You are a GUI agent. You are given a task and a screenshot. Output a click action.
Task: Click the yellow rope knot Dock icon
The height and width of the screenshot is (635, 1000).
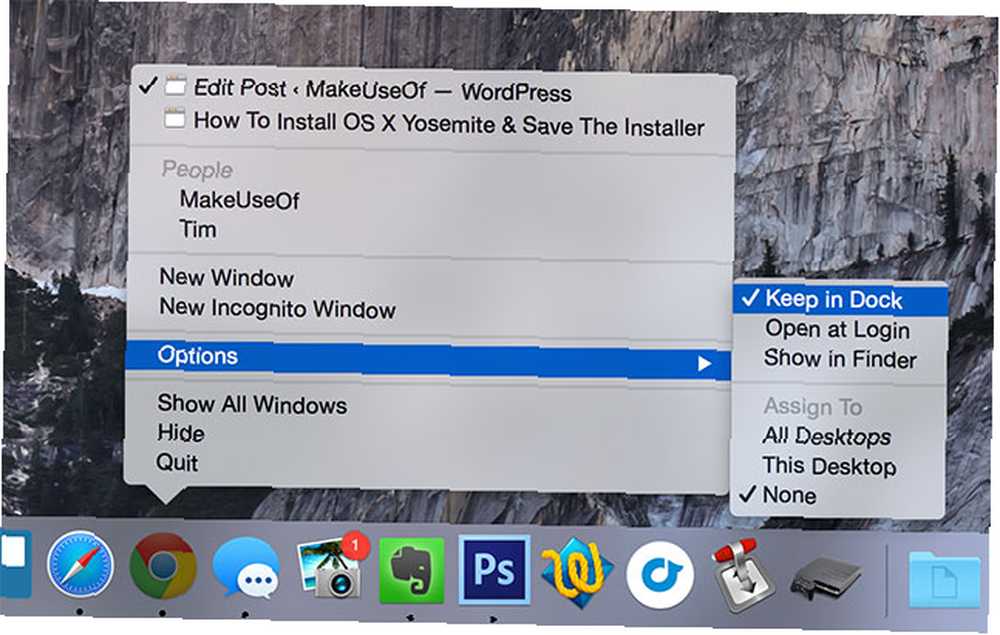click(577, 572)
